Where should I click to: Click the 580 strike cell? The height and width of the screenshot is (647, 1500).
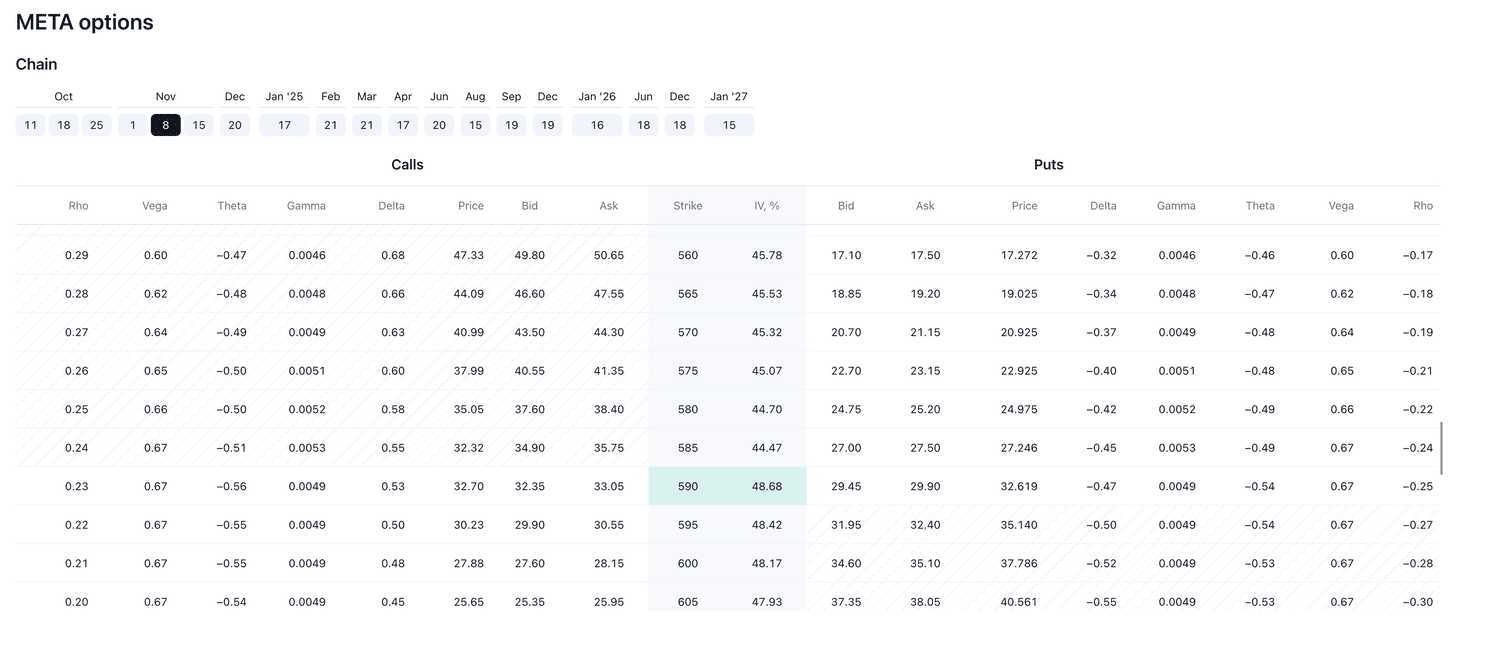(x=688, y=410)
